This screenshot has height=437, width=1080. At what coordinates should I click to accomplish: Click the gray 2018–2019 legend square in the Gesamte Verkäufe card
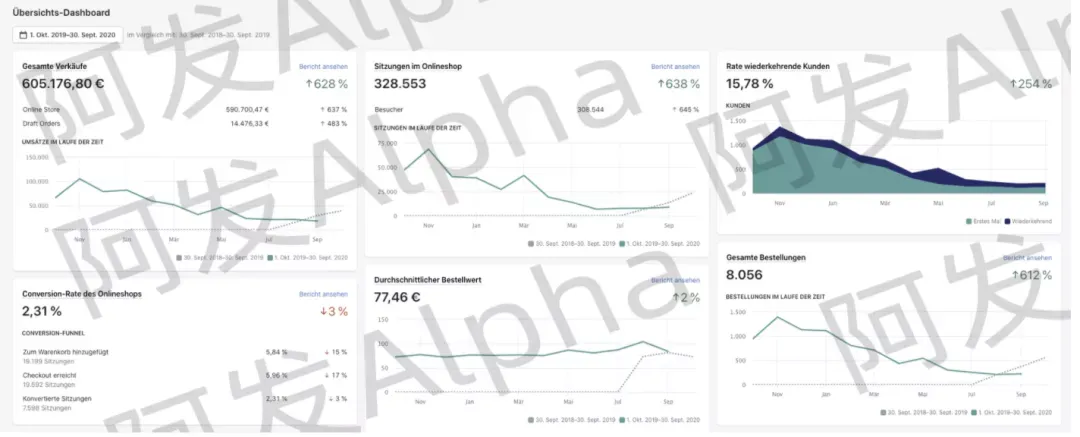[179, 257]
